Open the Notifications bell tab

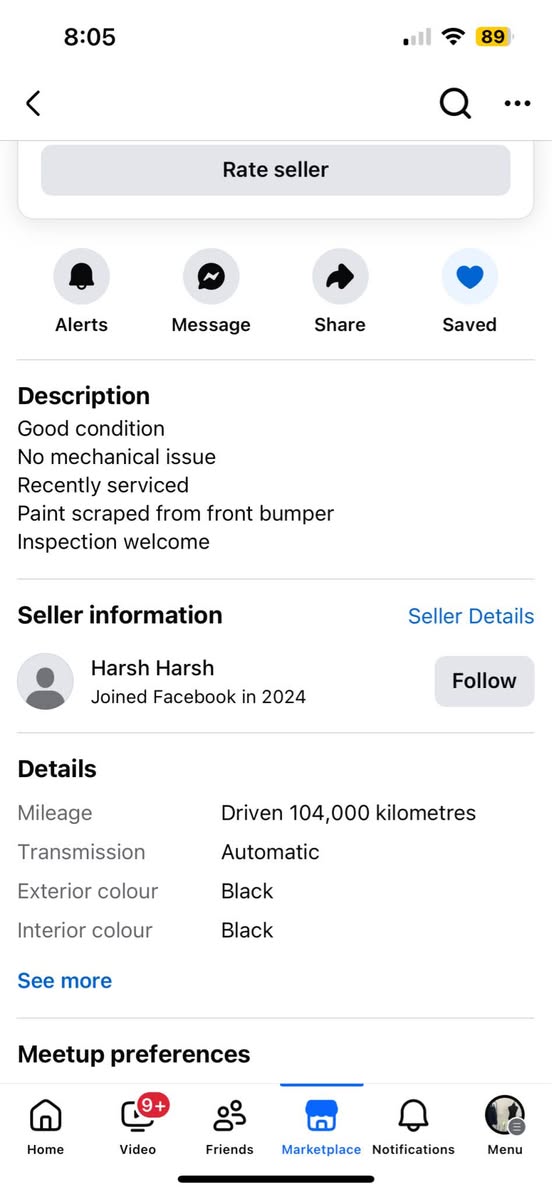tap(413, 1126)
